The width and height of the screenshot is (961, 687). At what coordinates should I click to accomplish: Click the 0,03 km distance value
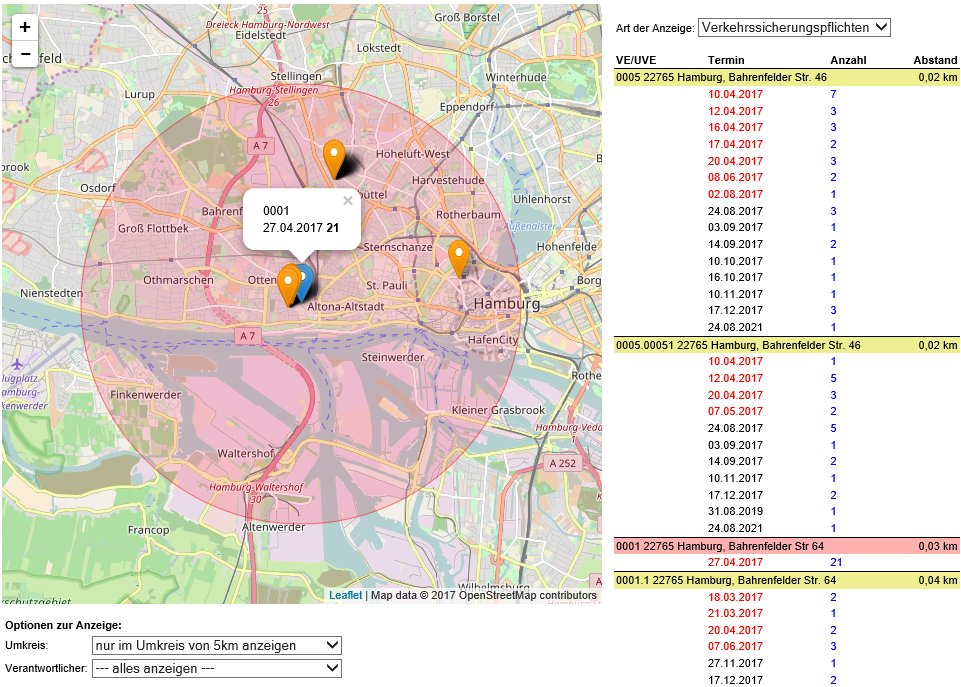coord(938,546)
